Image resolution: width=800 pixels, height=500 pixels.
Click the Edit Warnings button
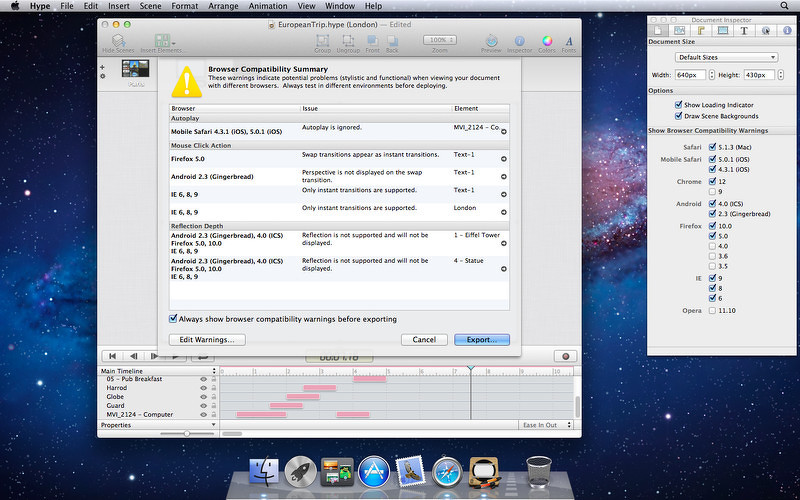click(207, 340)
